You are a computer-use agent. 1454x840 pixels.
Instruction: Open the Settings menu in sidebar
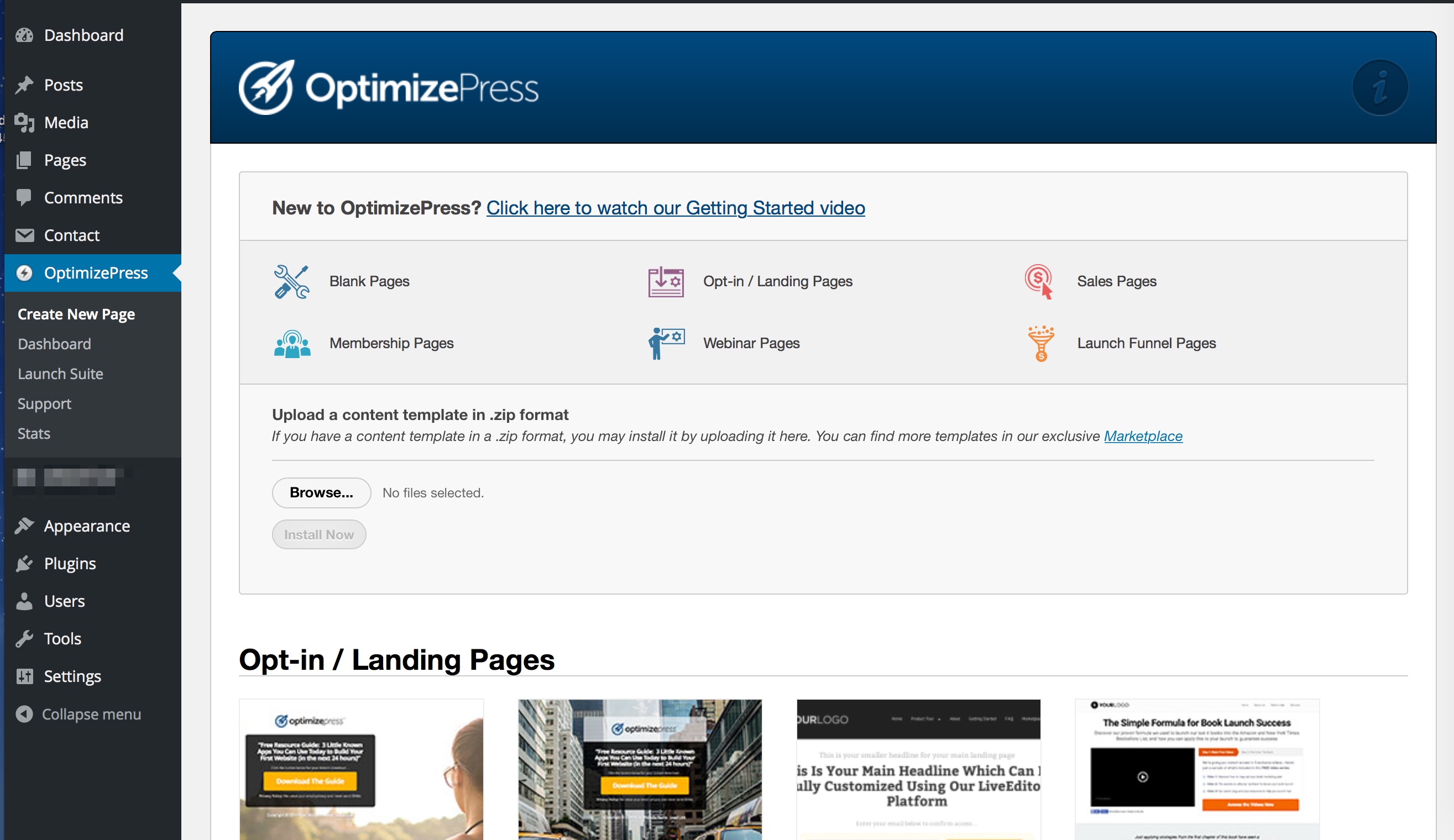pyautogui.click(x=72, y=676)
